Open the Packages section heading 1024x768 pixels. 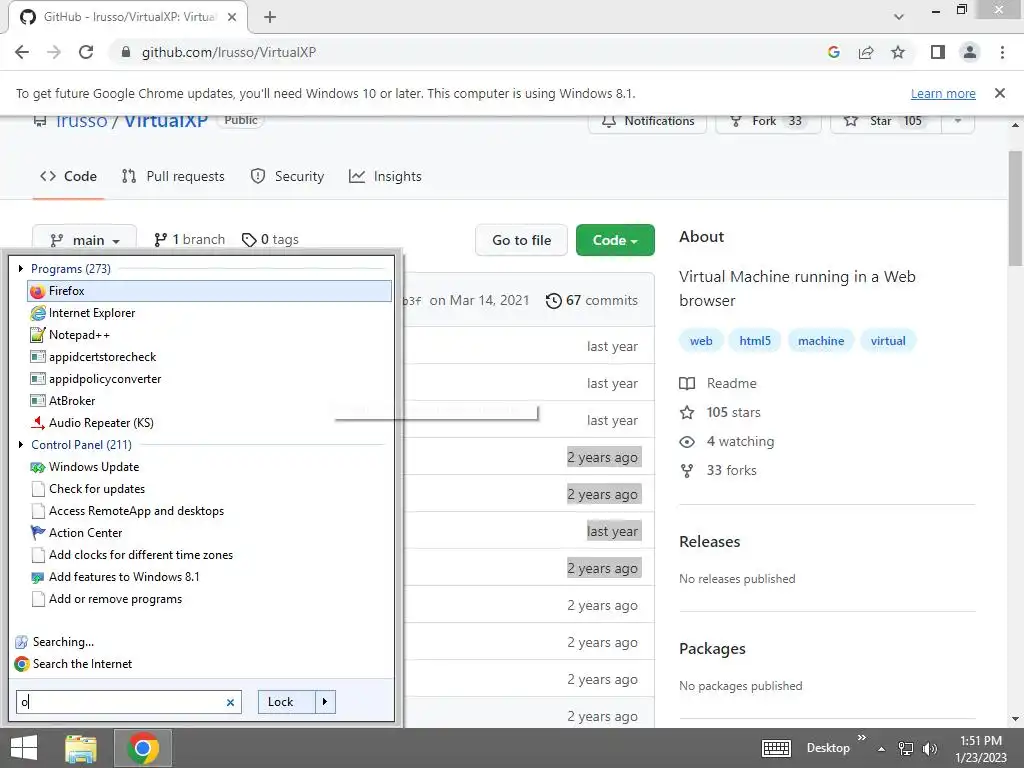tap(712, 648)
